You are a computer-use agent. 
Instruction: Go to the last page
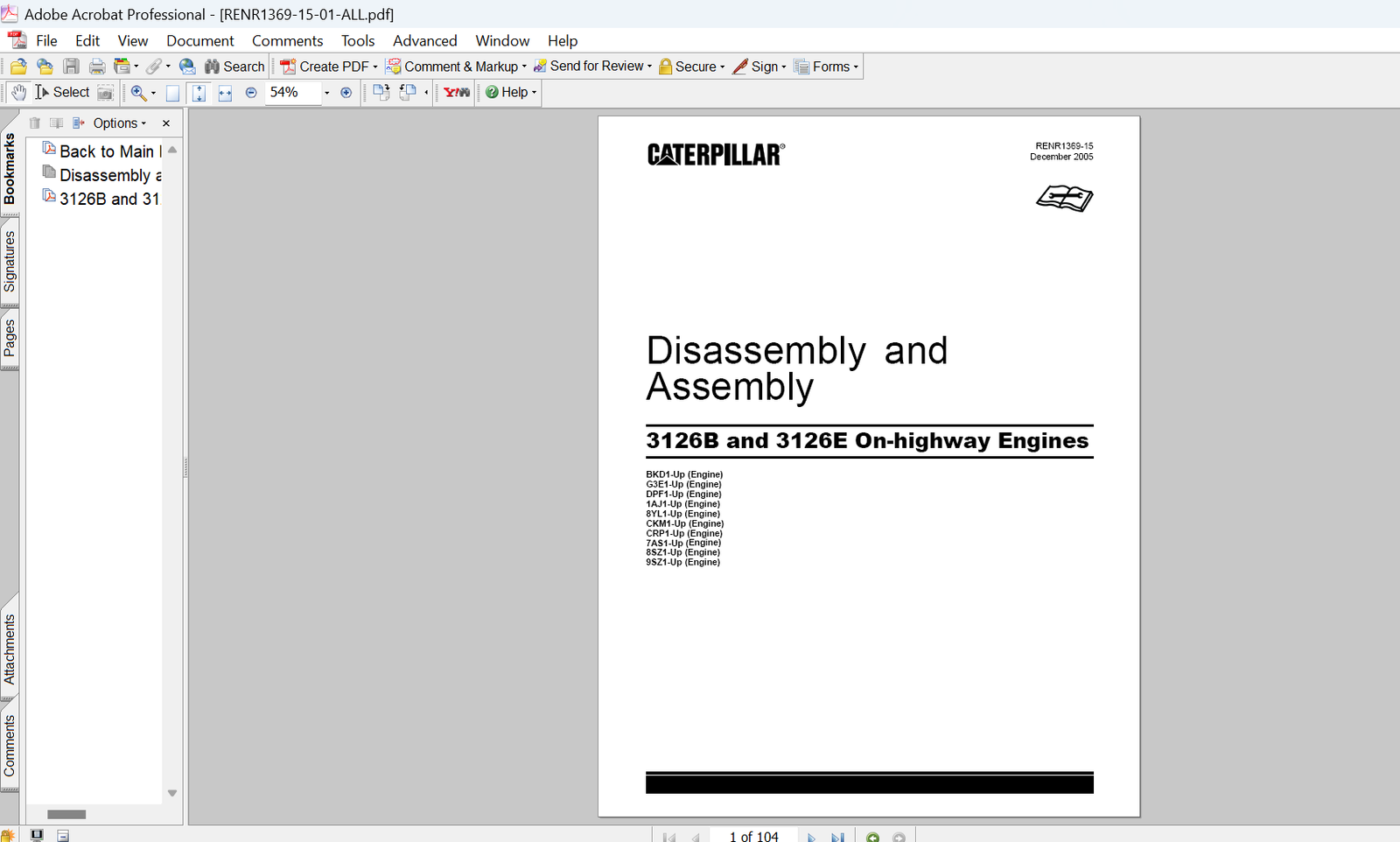(x=837, y=838)
